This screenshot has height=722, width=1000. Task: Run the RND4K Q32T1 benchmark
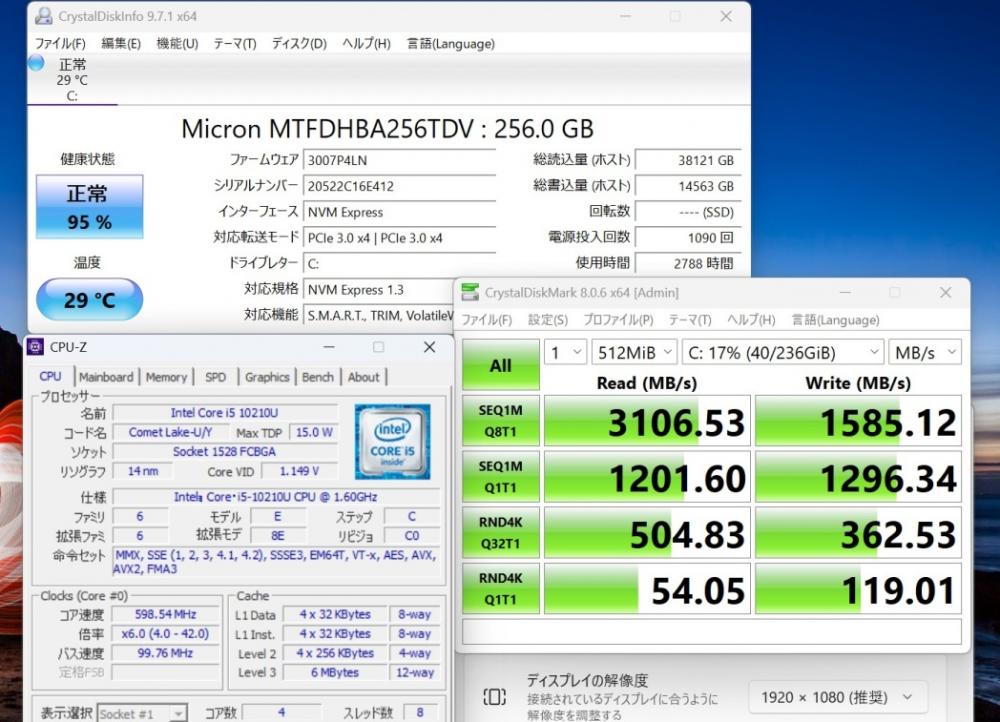click(x=501, y=533)
